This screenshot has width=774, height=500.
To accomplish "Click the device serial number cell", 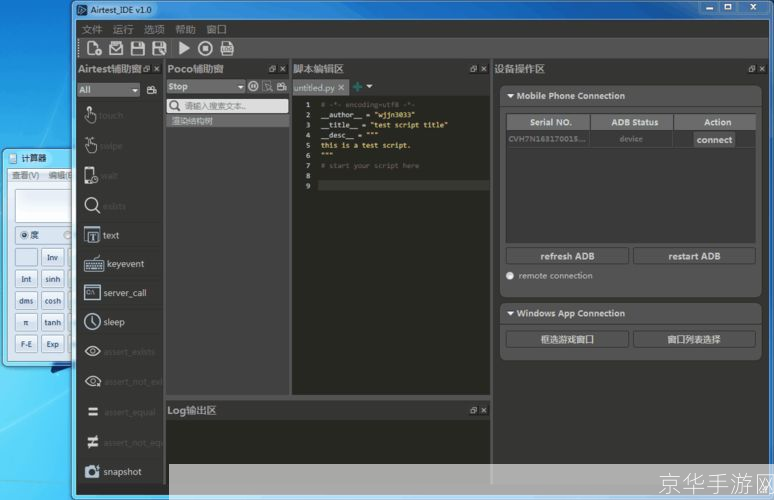I will click(x=547, y=139).
